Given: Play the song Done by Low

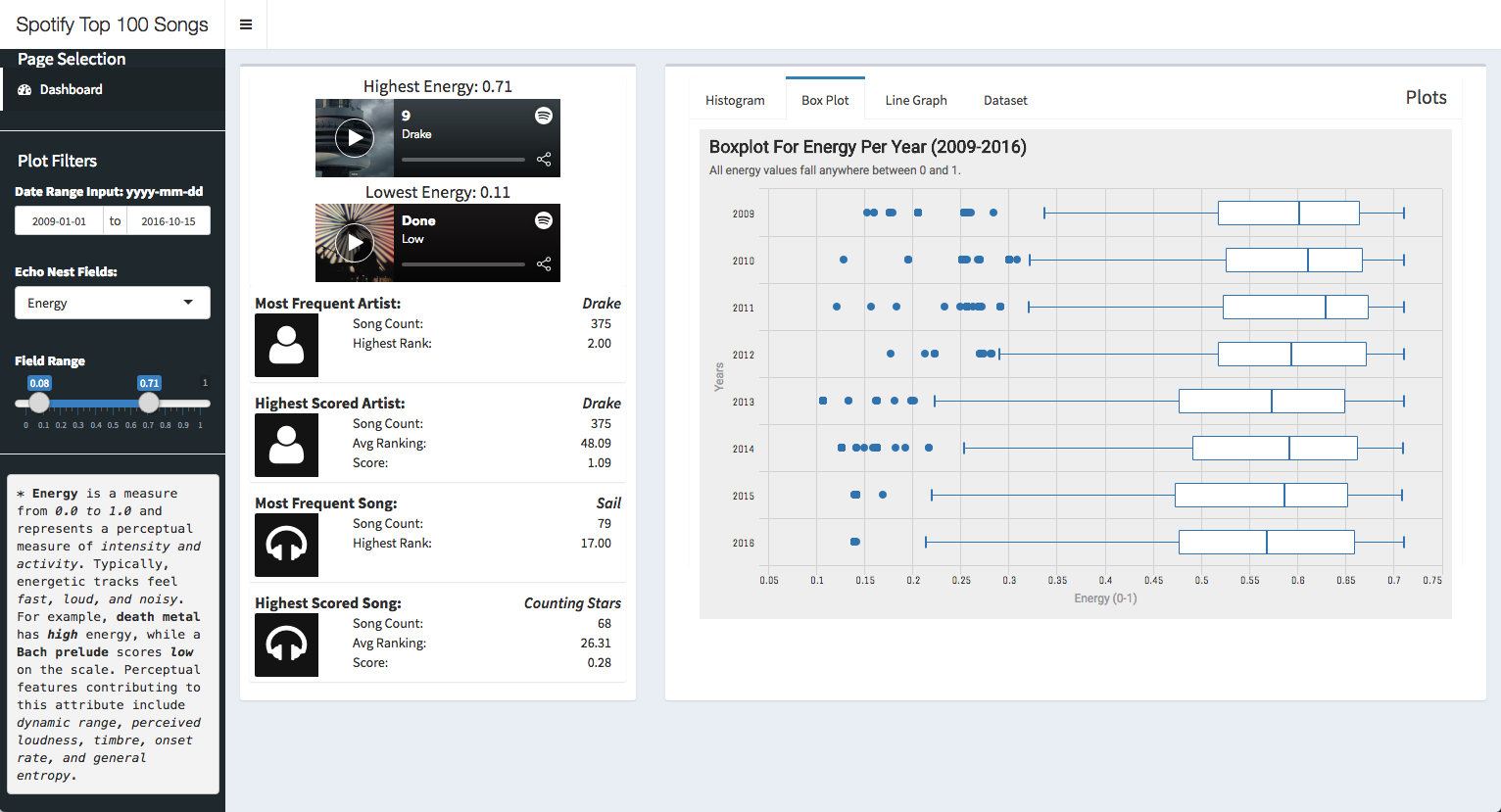Looking at the screenshot, I should pos(354,243).
